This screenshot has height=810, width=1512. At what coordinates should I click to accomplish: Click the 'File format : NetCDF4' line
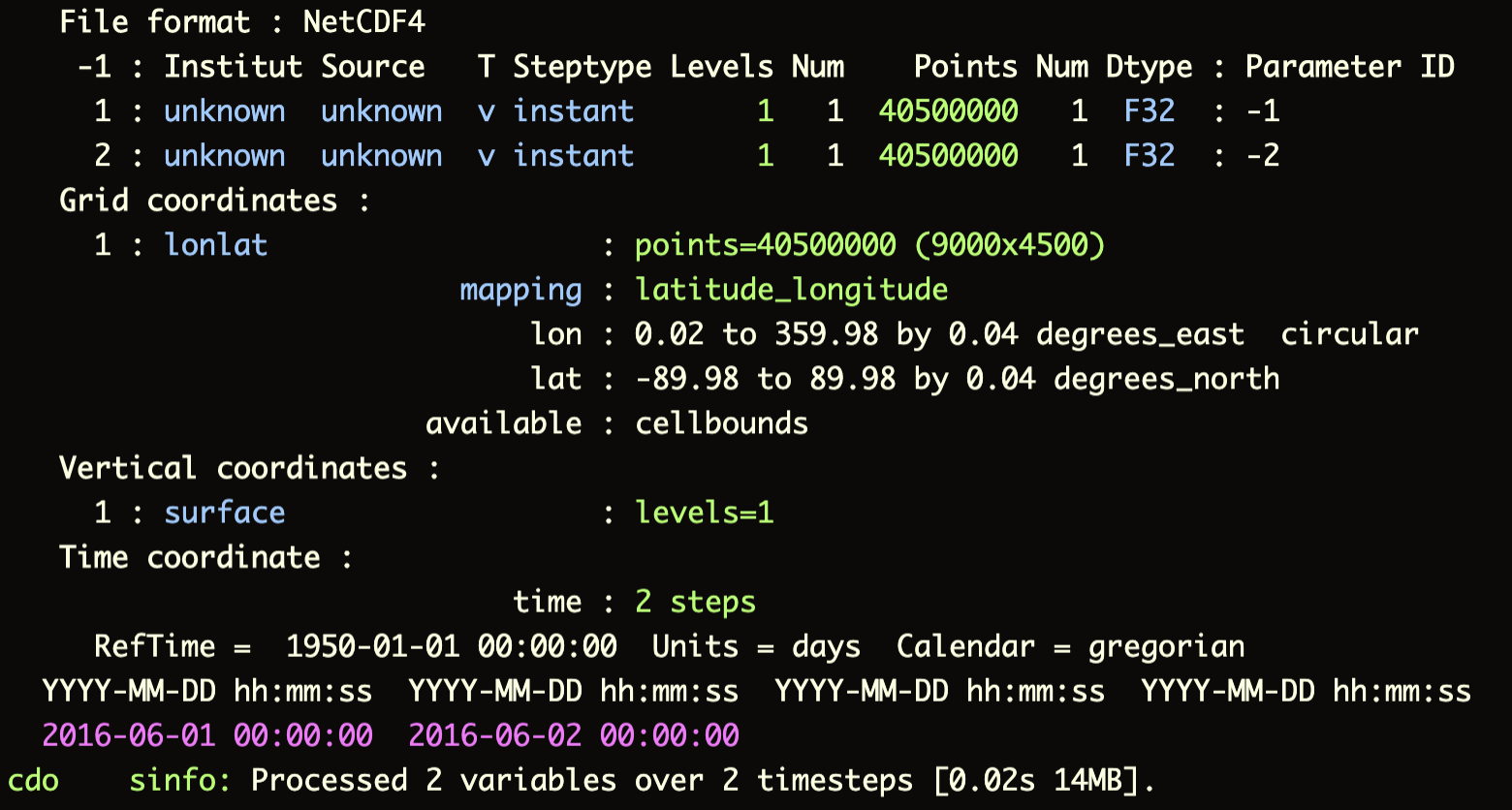point(242,22)
